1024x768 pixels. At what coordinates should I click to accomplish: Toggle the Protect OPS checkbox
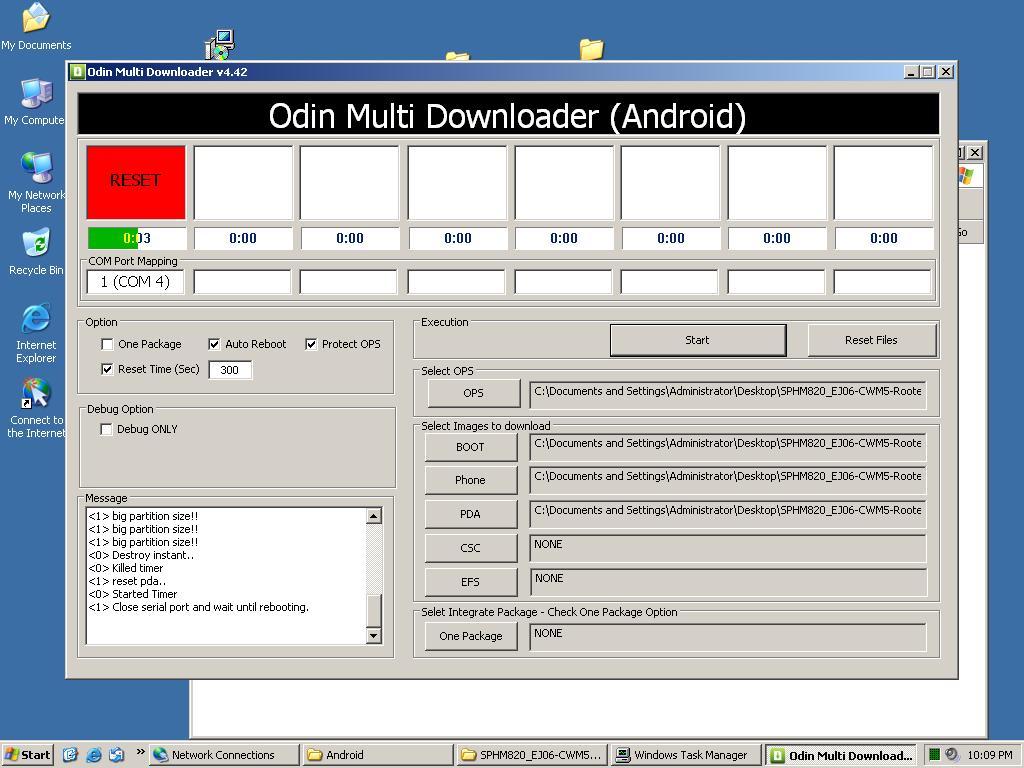click(311, 344)
